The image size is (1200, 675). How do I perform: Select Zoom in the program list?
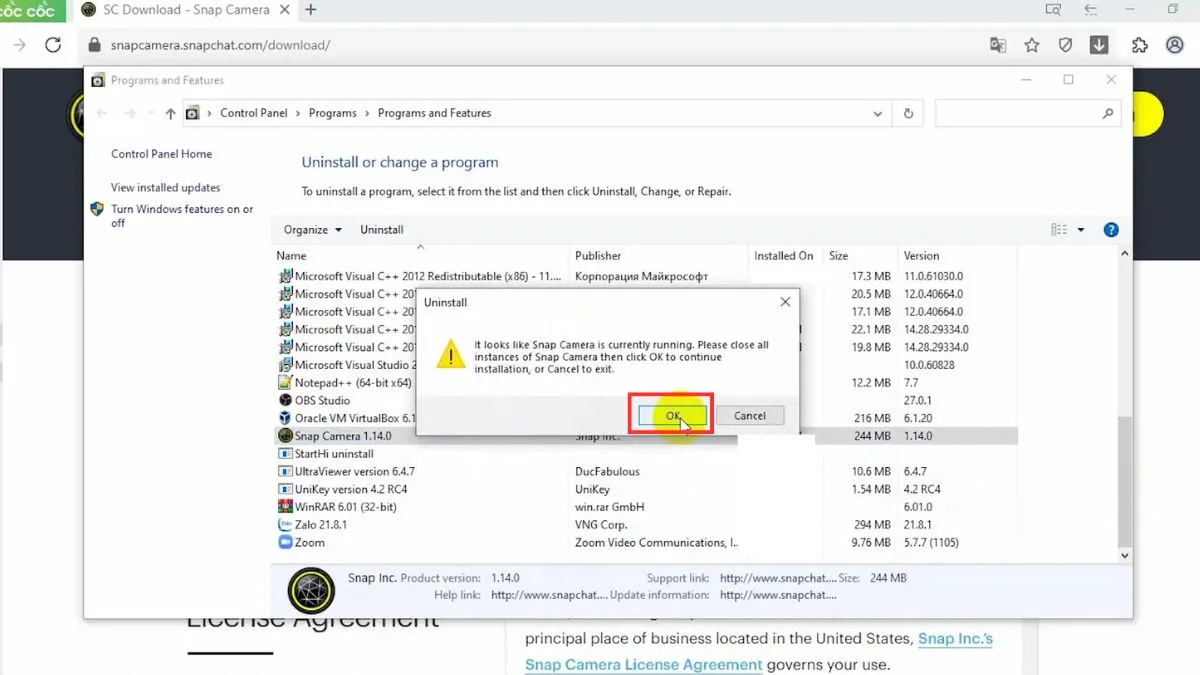(x=309, y=543)
